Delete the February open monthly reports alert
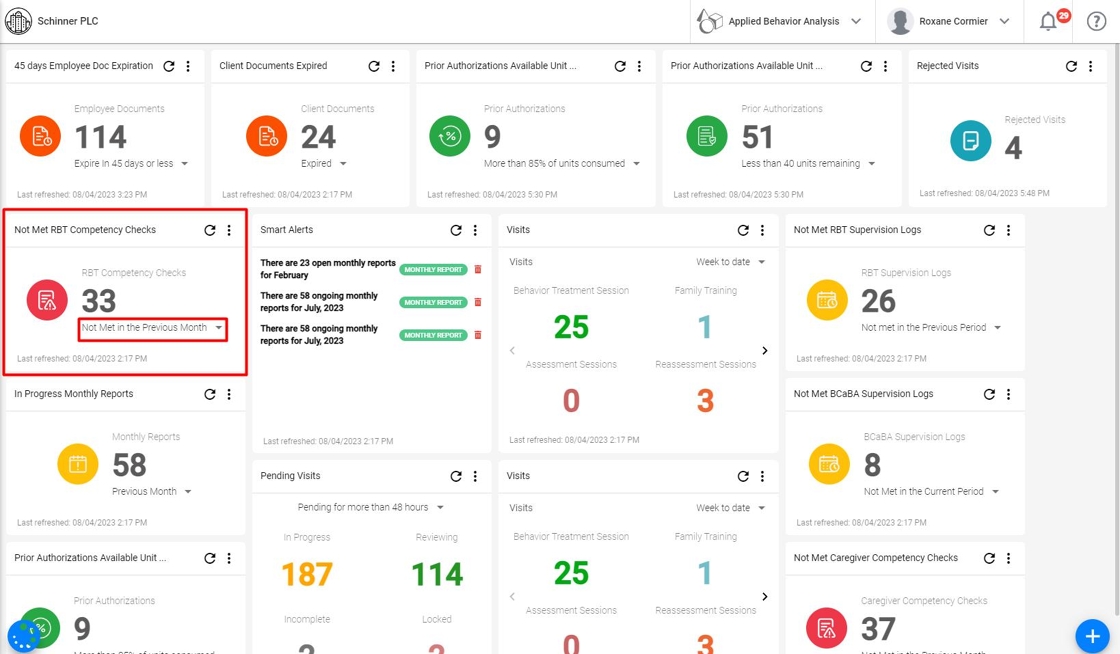This screenshot has width=1120, height=654. [478, 269]
